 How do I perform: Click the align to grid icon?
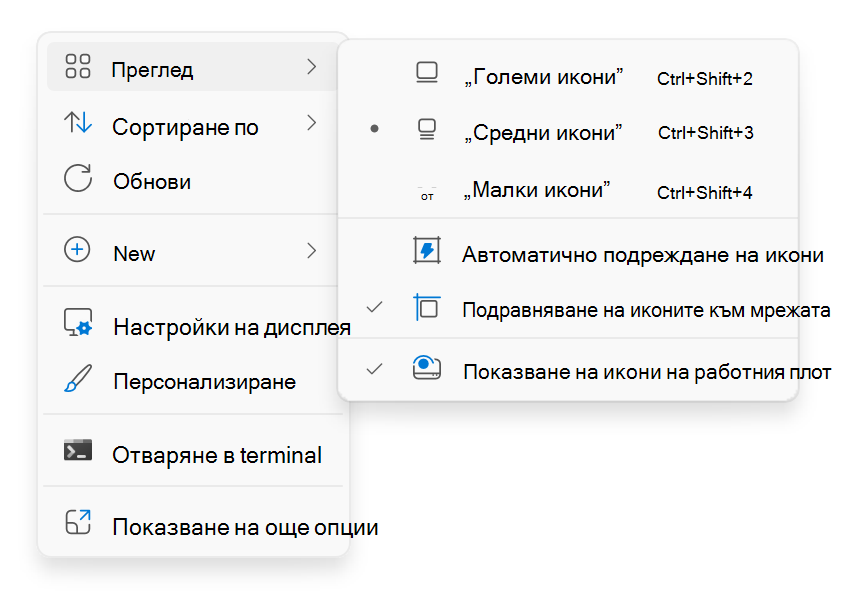tap(427, 307)
